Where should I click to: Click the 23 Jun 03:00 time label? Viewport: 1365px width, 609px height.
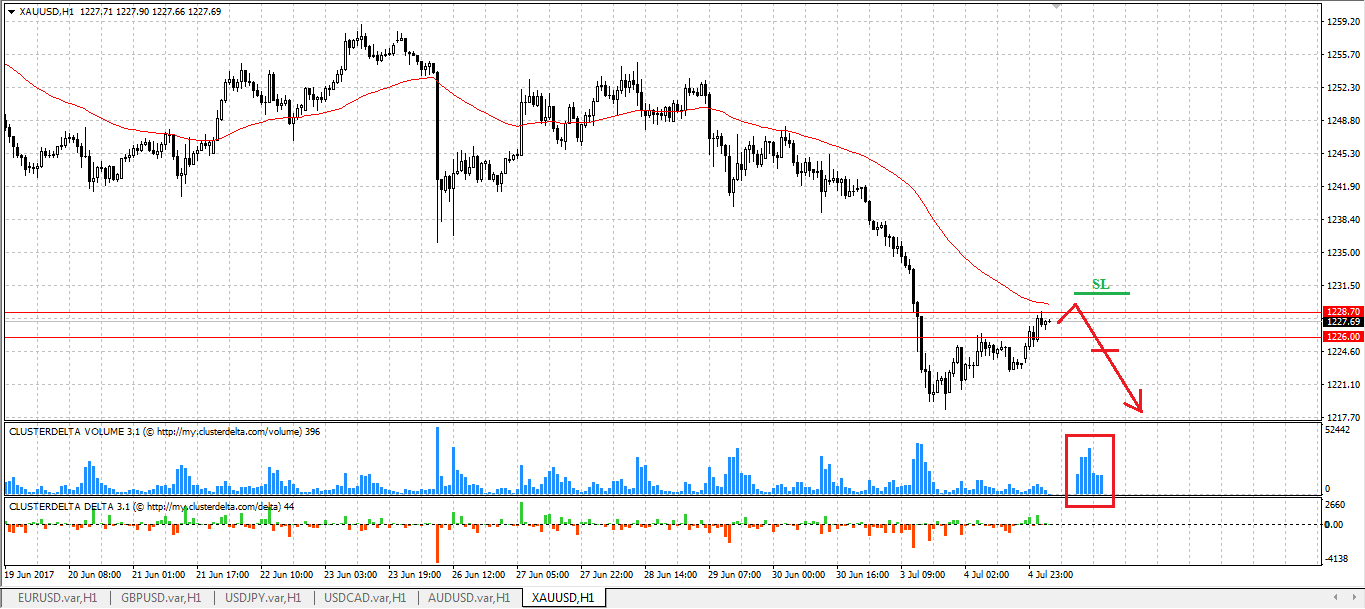(352, 576)
